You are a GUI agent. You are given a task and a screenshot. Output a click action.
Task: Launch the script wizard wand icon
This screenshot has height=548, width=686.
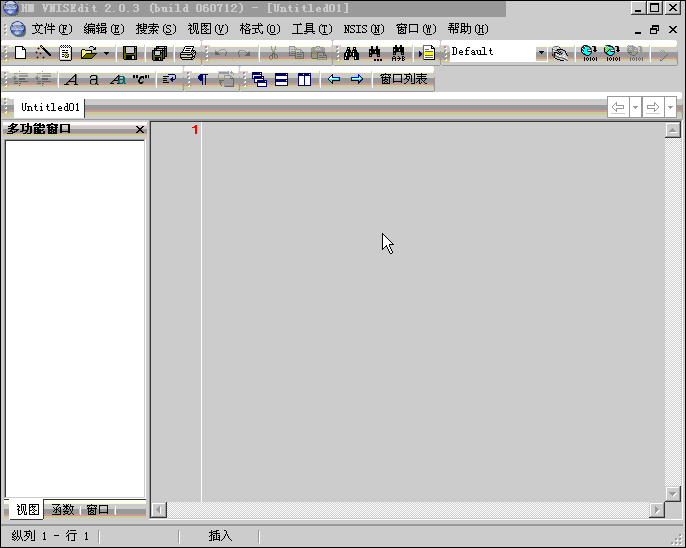tap(43, 53)
